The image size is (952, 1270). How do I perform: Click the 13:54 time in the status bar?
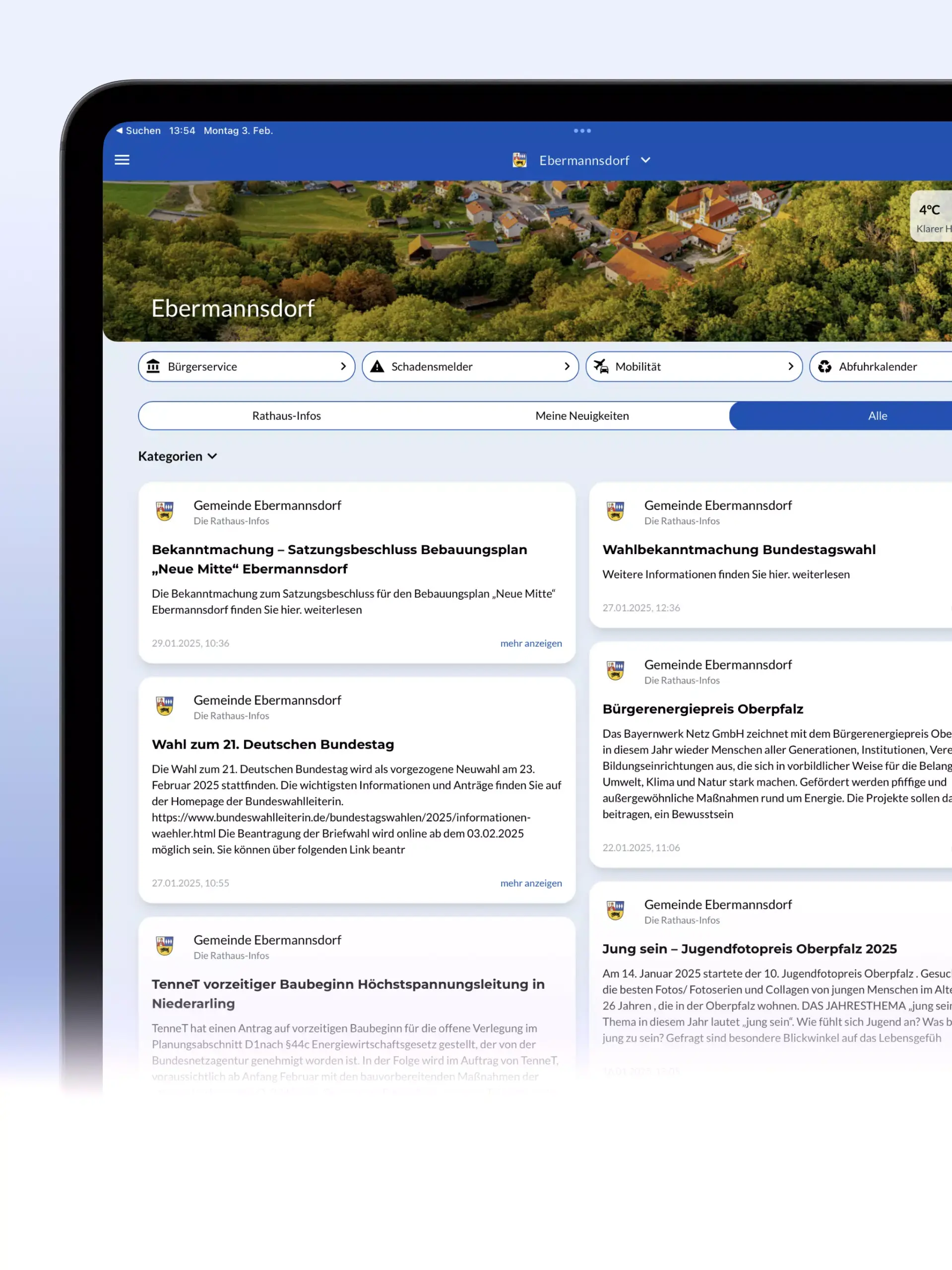point(182,130)
